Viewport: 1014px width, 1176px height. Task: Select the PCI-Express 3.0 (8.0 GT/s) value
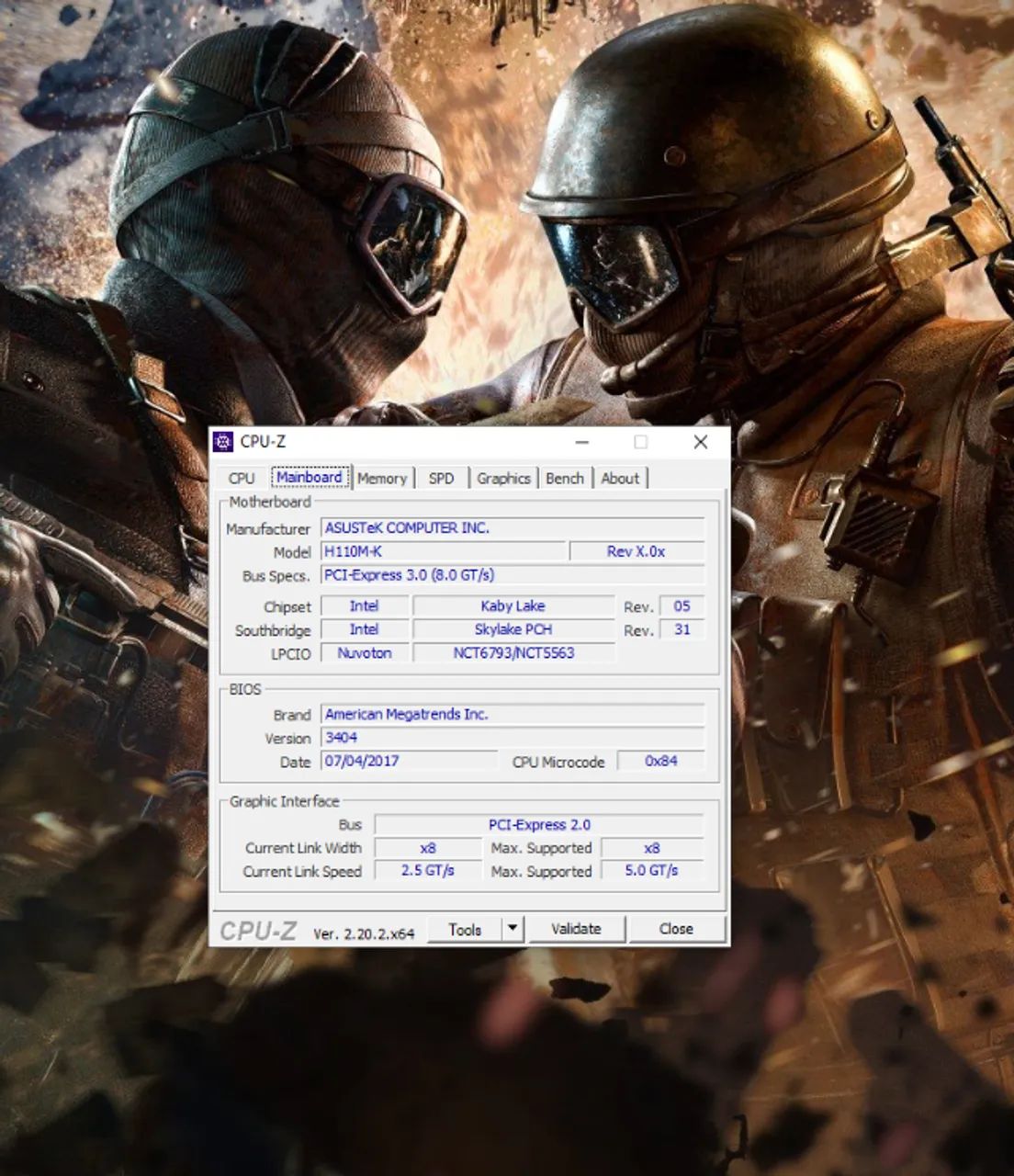pyautogui.click(x=513, y=575)
